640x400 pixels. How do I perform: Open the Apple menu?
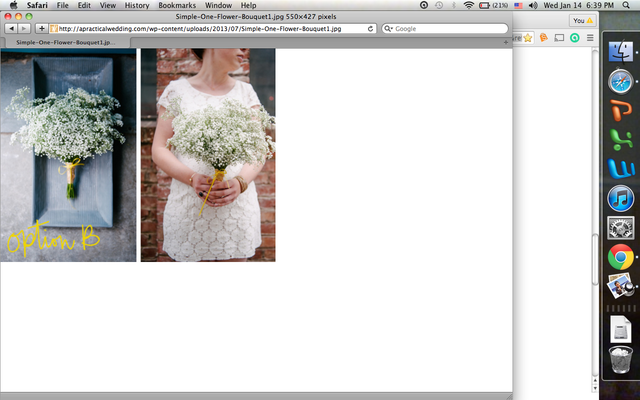13,5
